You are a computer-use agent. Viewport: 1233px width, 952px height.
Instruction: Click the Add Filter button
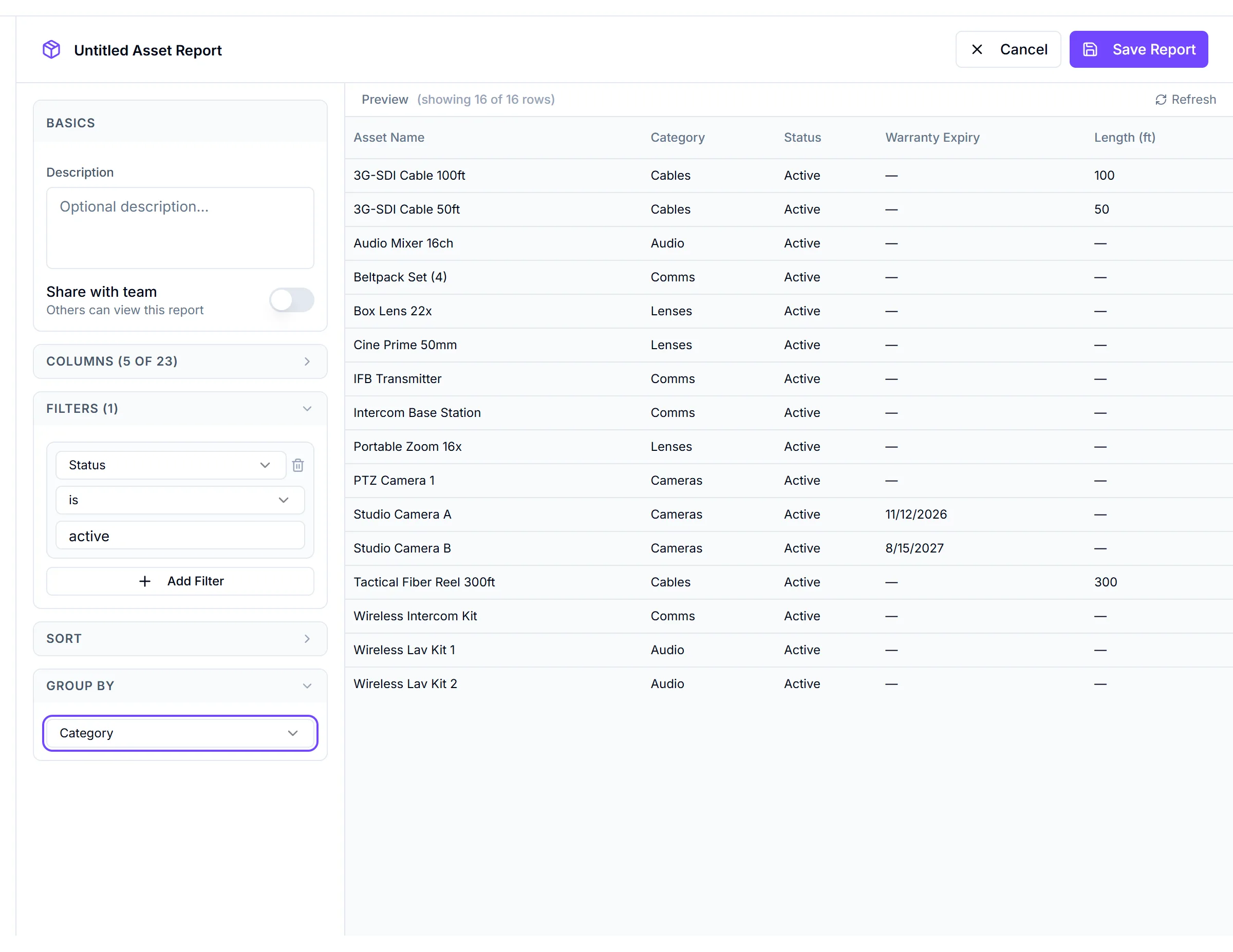pyautogui.click(x=180, y=581)
